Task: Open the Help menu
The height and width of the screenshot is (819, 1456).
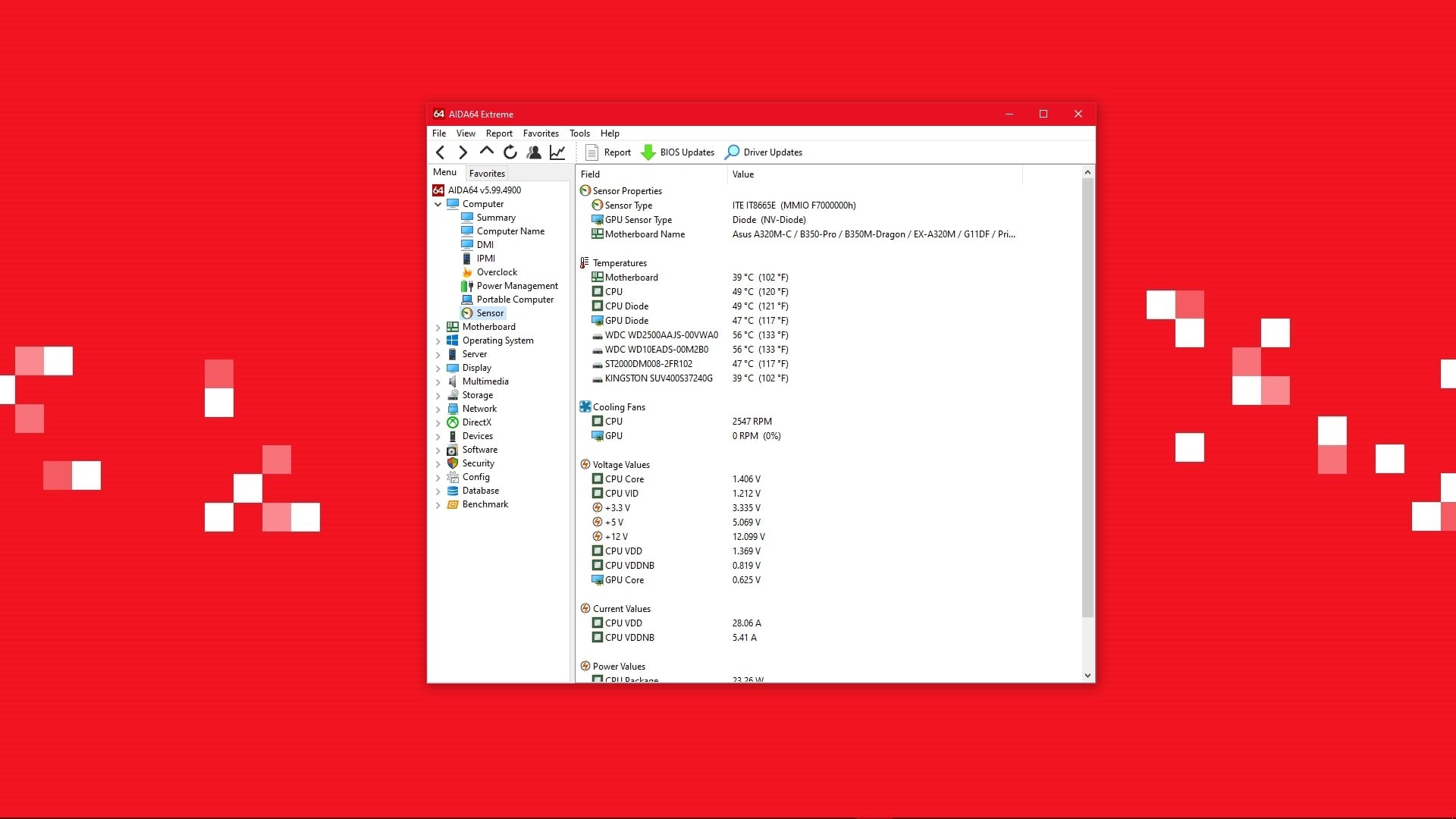Action: click(x=610, y=133)
